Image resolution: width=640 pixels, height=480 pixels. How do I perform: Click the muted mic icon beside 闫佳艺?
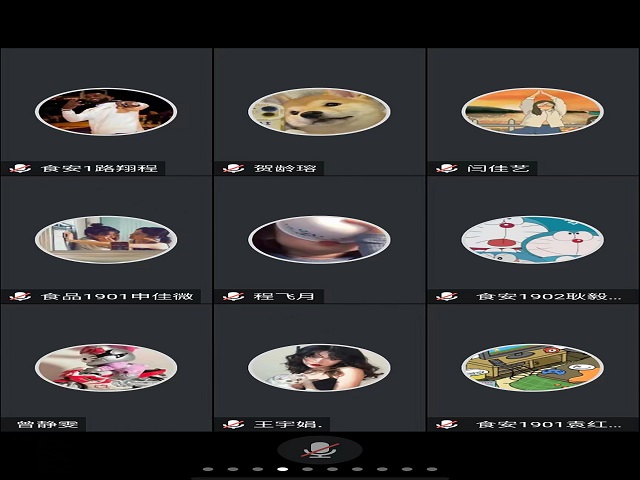[x=447, y=168]
